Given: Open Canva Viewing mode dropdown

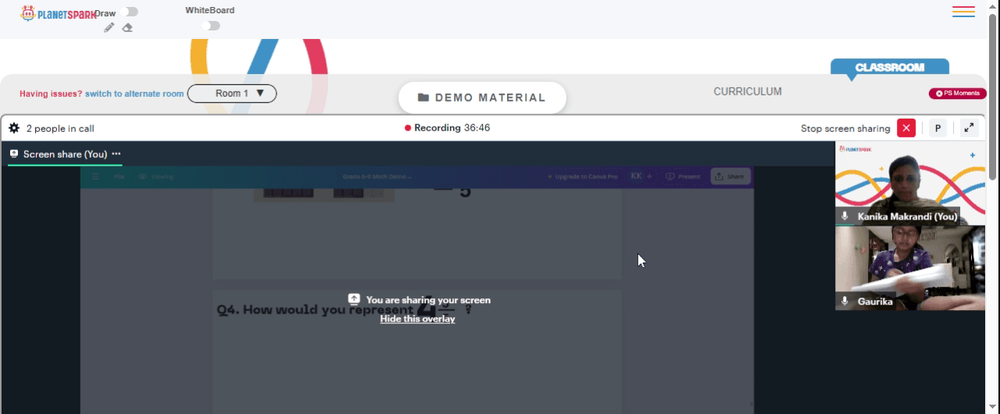Looking at the screenshot, I should (156, 176).
